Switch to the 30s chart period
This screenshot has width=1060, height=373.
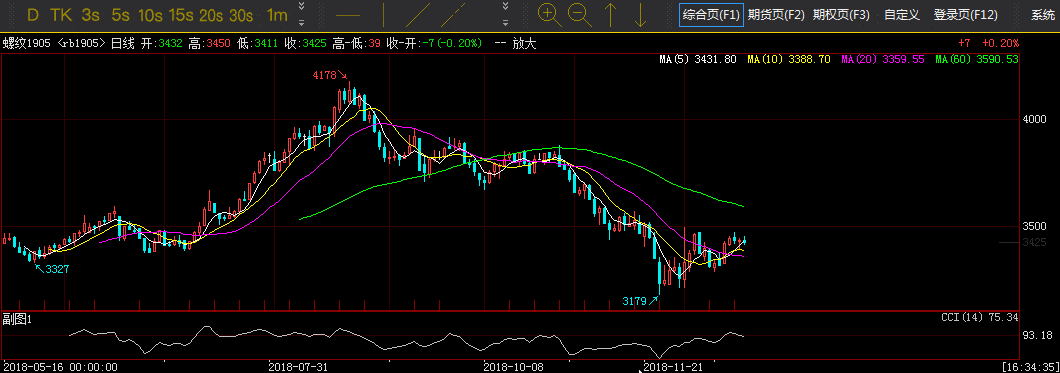pos(241,15)
